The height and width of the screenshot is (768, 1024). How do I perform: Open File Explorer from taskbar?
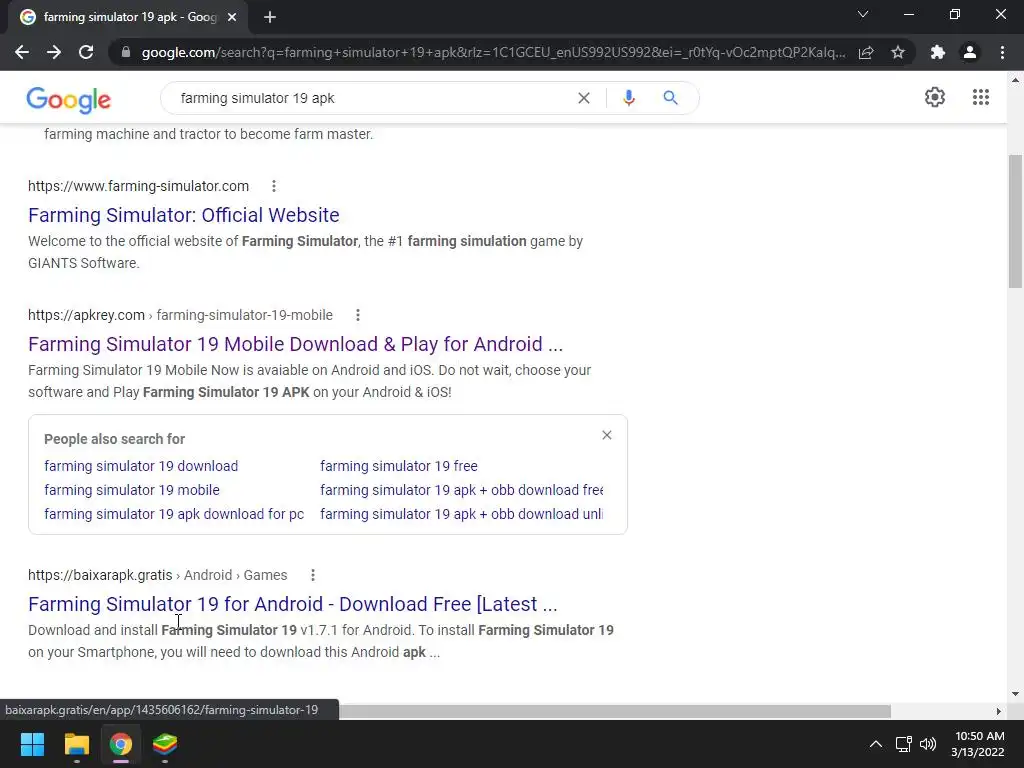click(76, 744)
